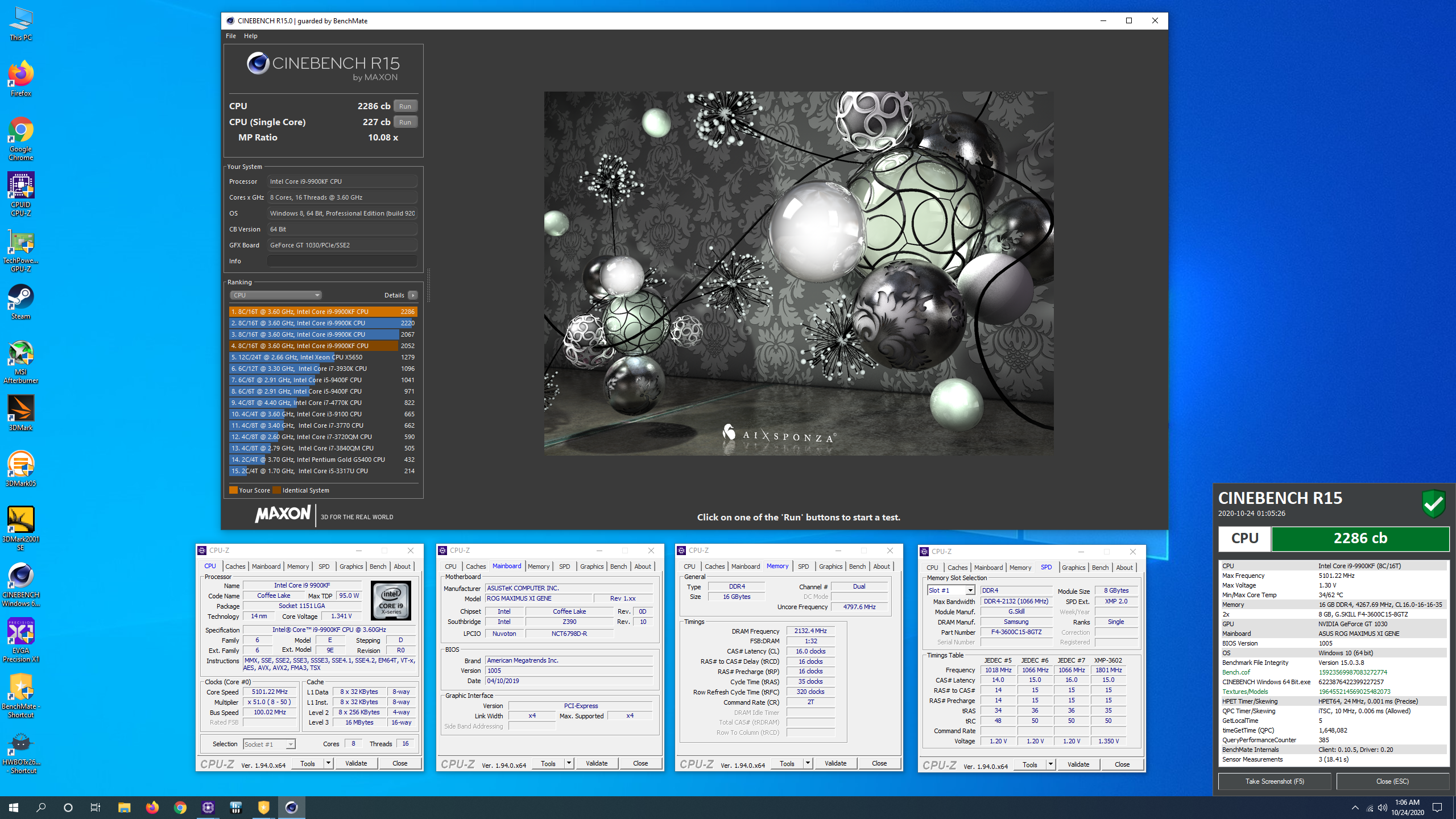Click Validate in Memory CPU-Z window

835,764
